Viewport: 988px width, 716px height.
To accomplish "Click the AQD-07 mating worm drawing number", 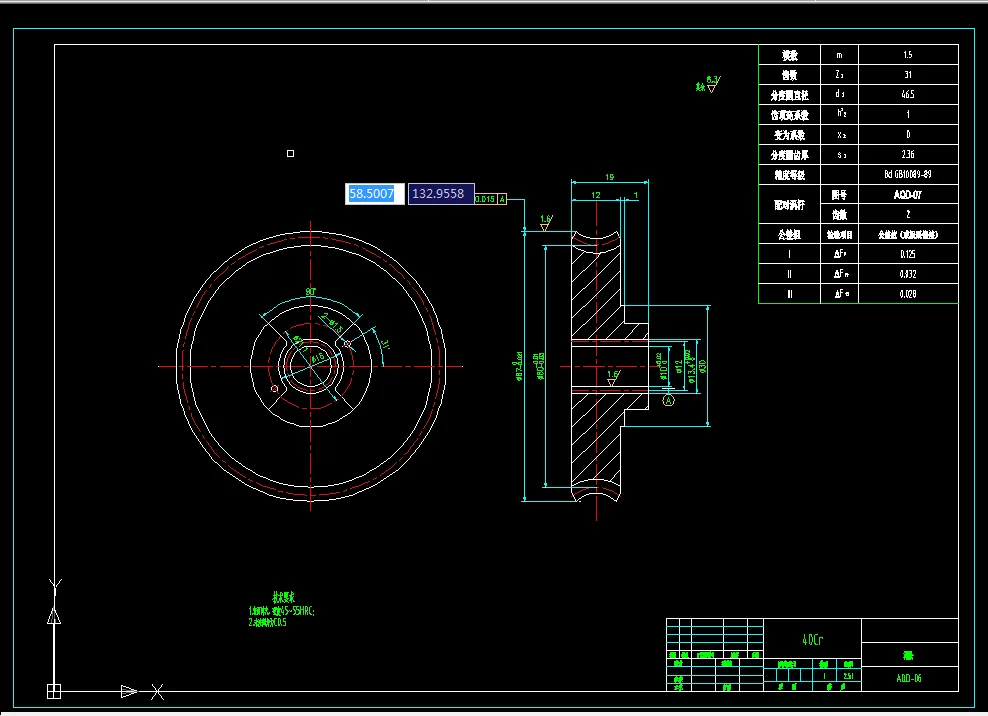I will (908, 195).
